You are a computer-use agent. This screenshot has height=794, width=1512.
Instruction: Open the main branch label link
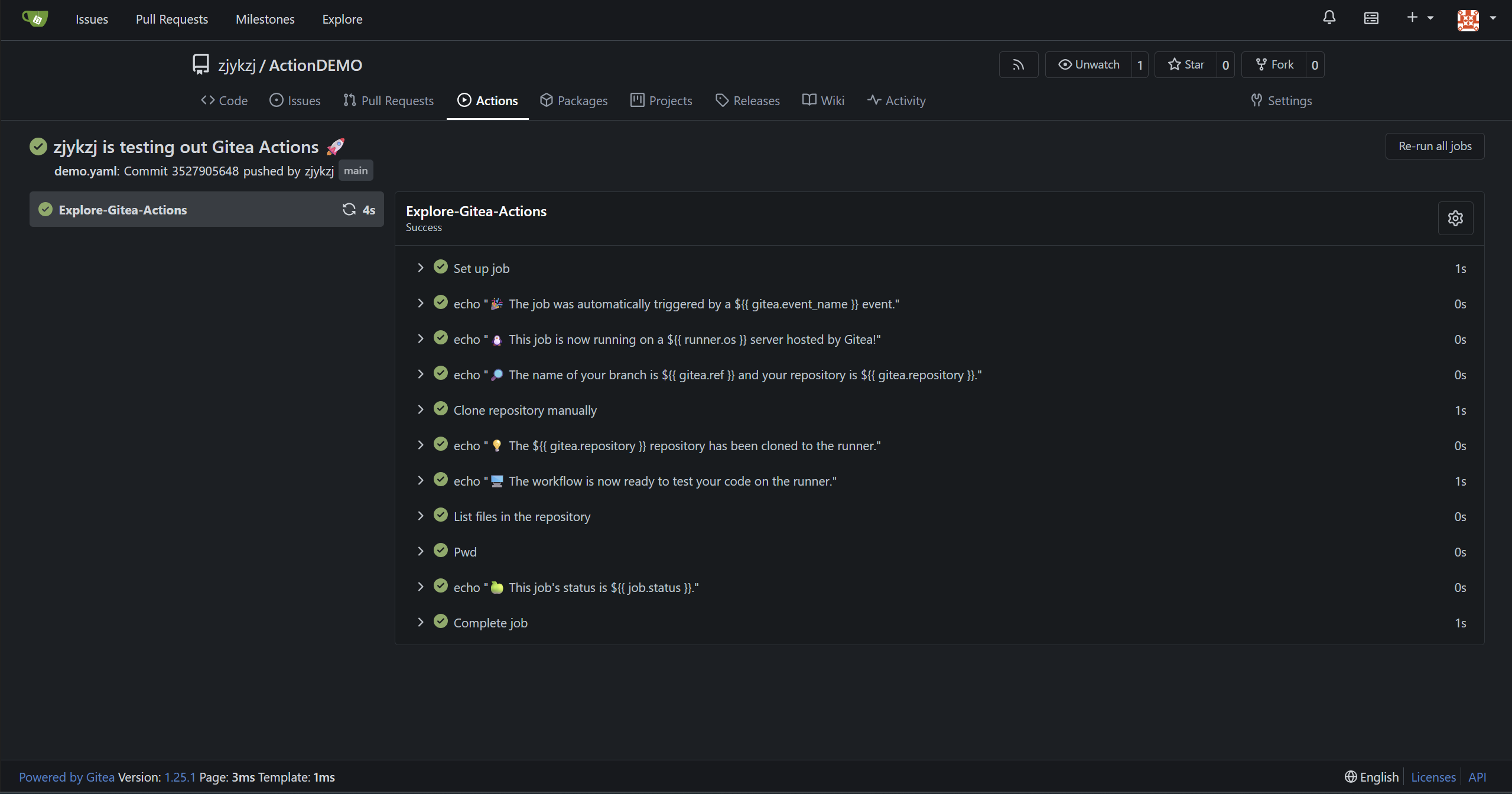[x=356, y=171]
